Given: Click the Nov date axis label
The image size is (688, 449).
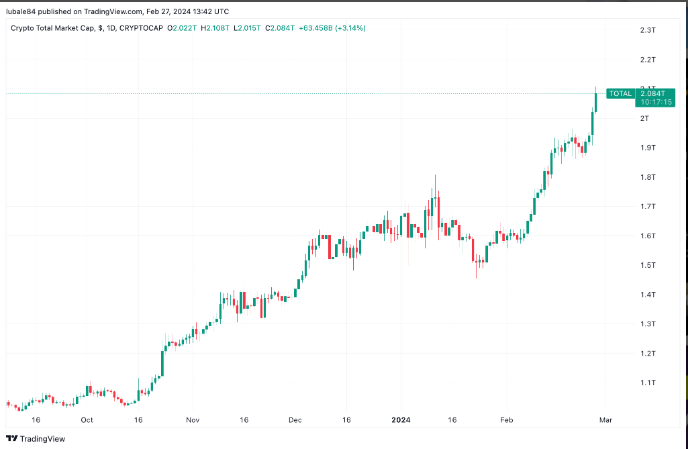Looking at the screenshot, I should [x=193, y=420].
